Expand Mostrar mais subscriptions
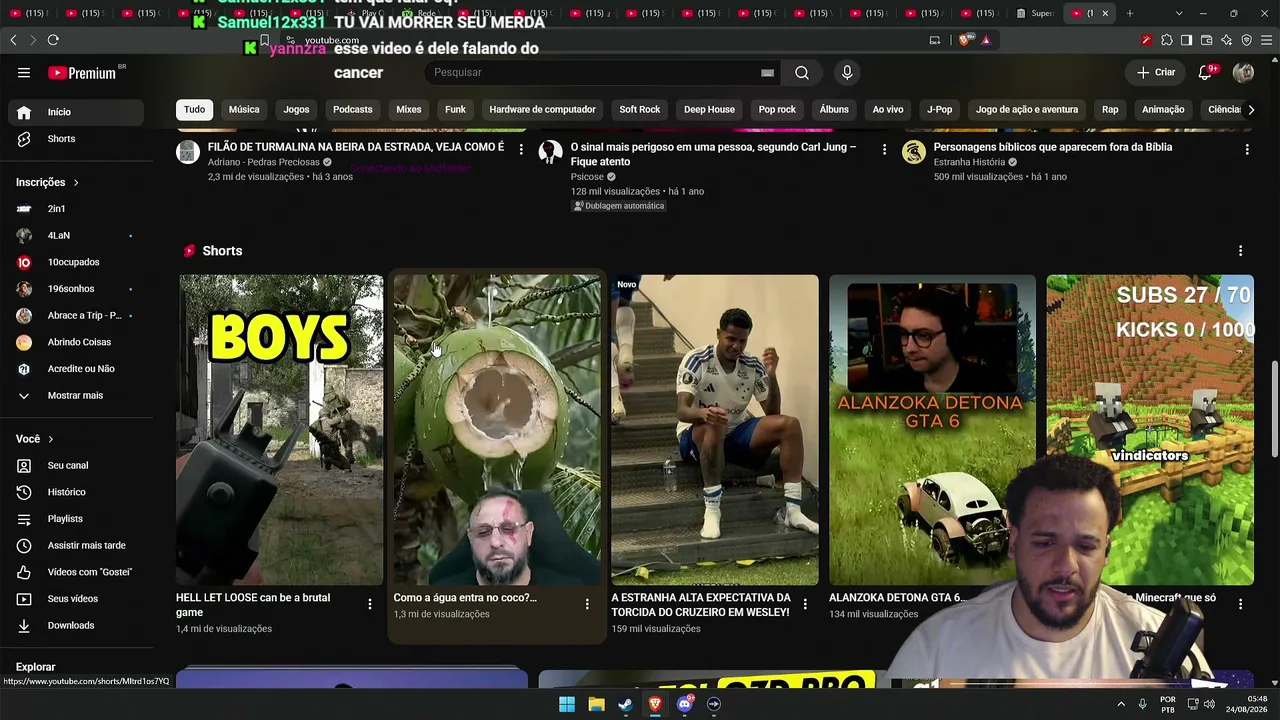The image size is (1280, 720). (78, 396)
